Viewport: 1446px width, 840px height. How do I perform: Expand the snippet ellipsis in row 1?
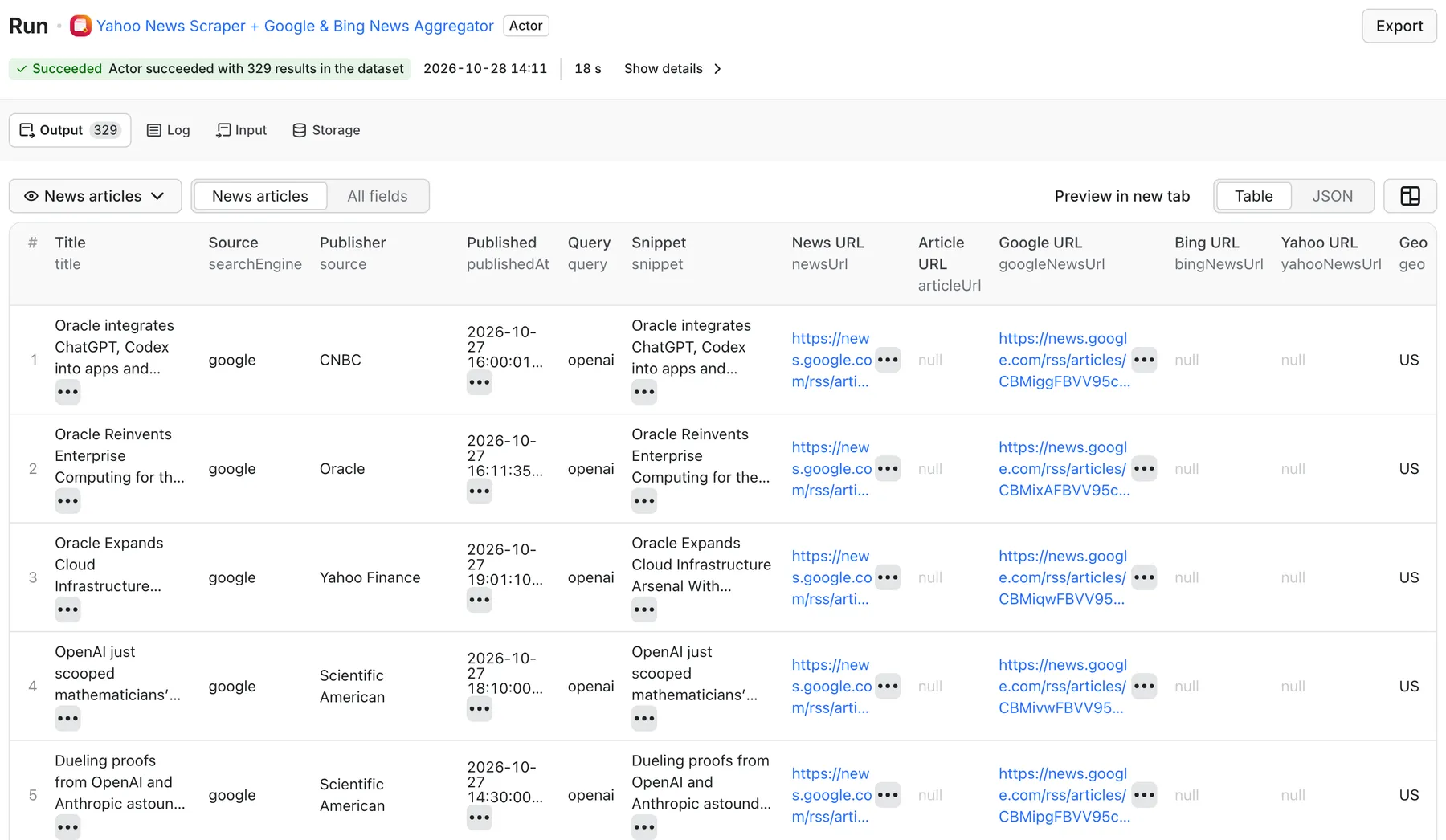[644, 392]
